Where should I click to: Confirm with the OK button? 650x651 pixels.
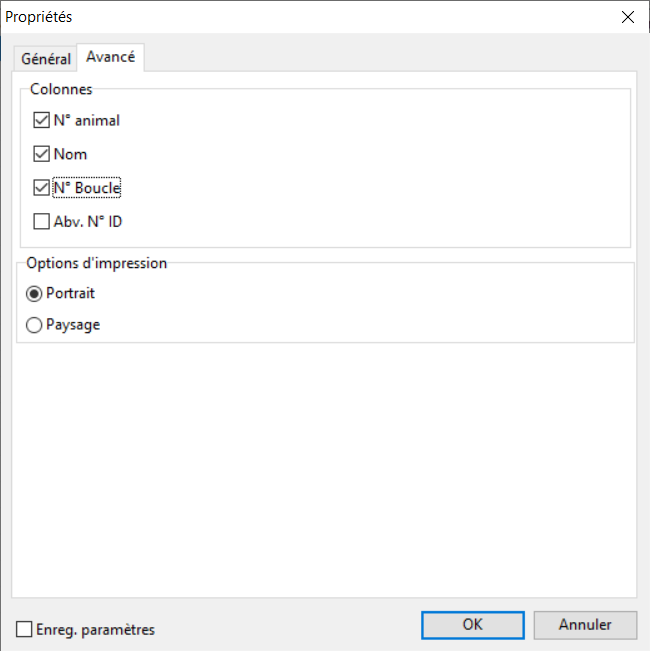tap(473, 624)
